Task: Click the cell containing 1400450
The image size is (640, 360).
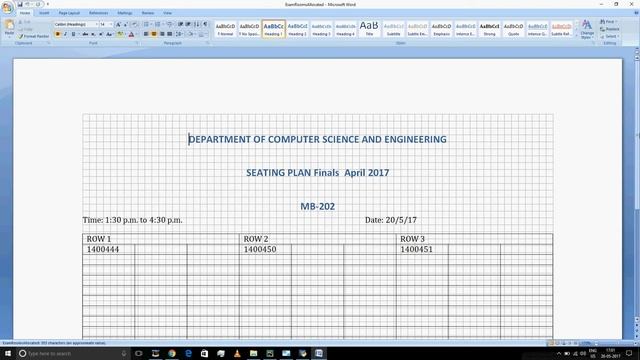Action: click(265, 249)
